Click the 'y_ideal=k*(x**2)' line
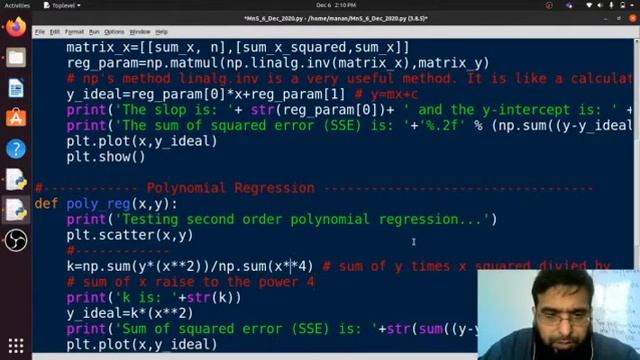Viewport: 640px width, 360px height. coord(130,313)
